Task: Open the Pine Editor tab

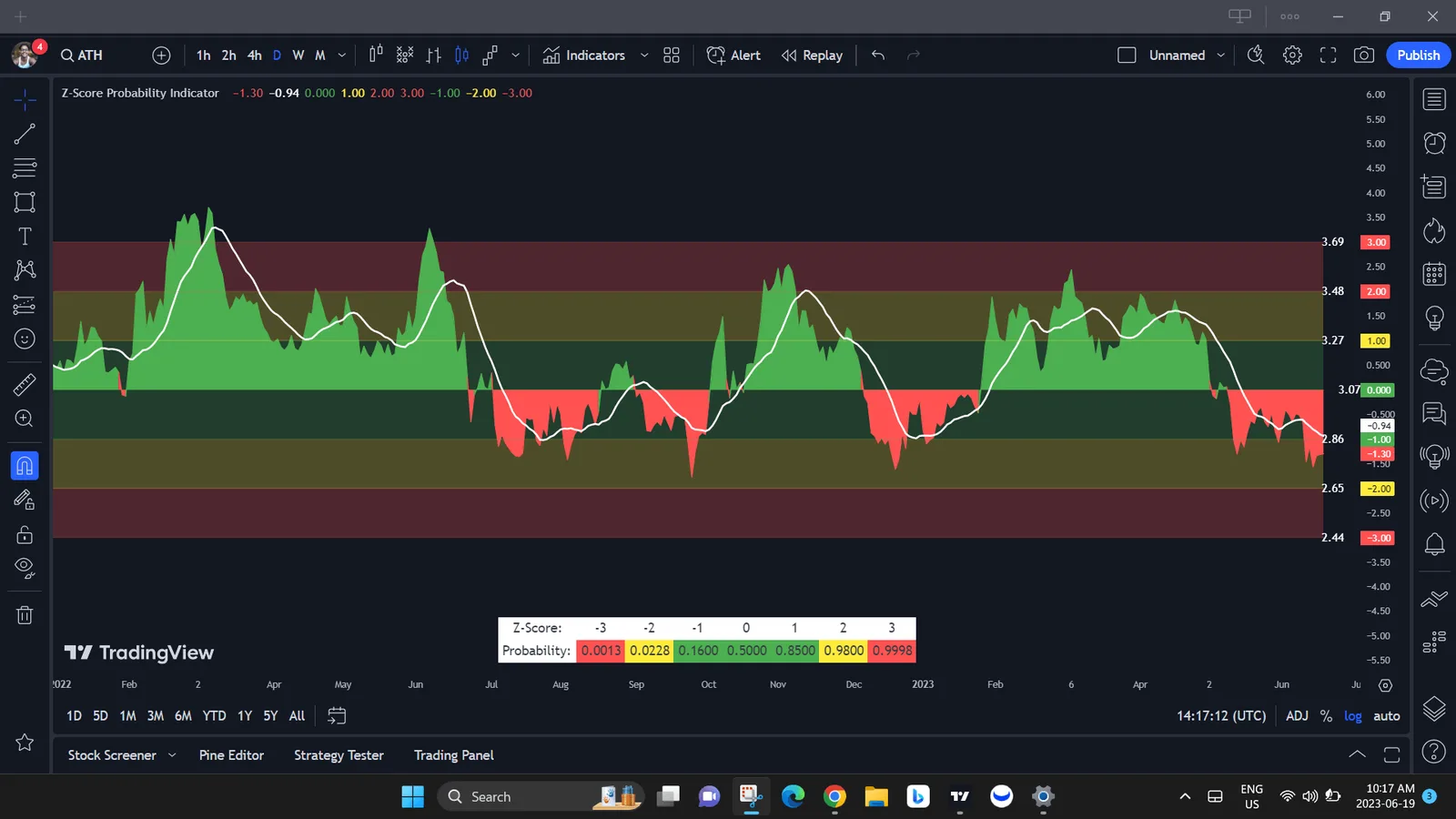Action: click(x=231, y=755)
